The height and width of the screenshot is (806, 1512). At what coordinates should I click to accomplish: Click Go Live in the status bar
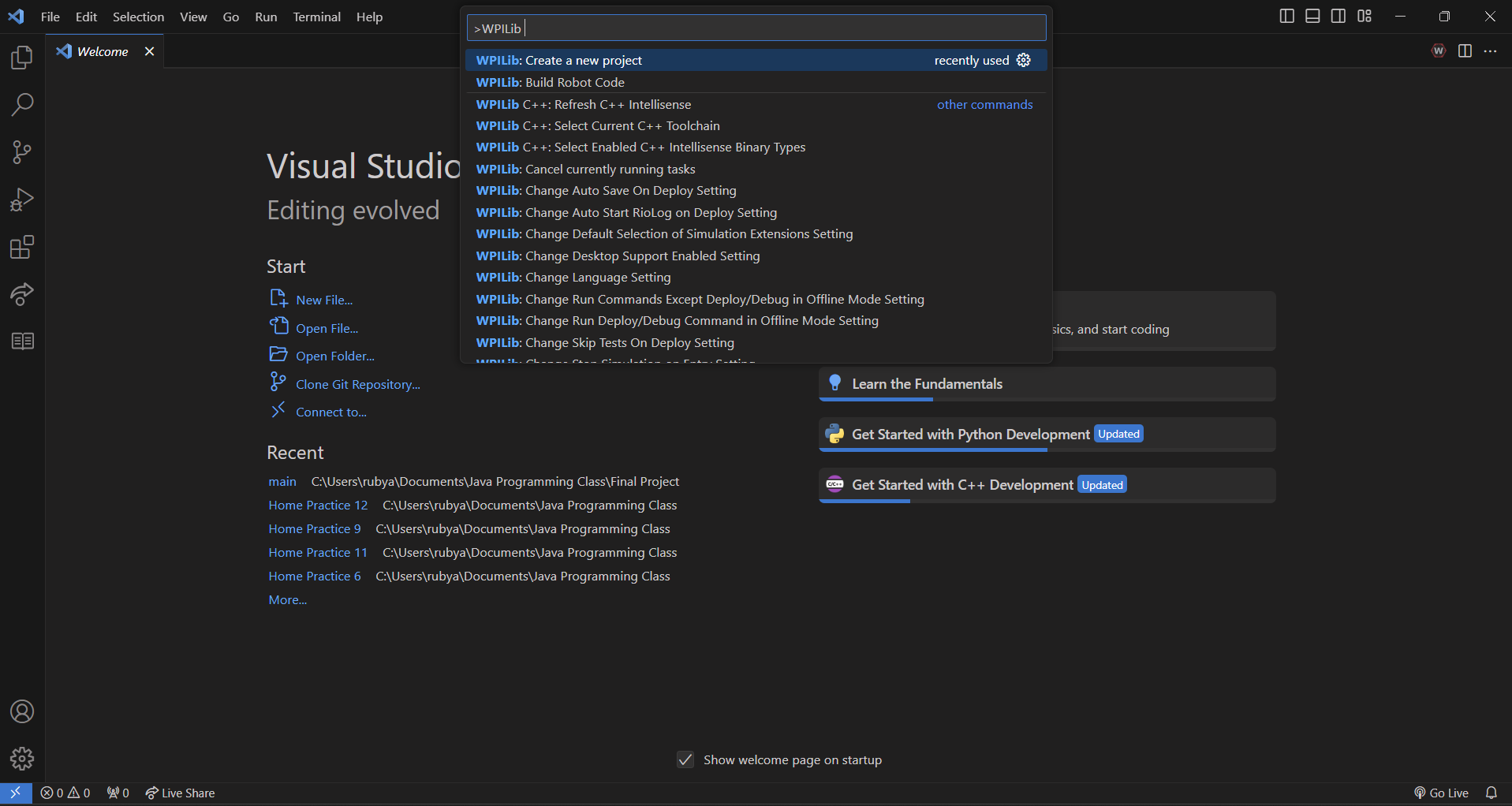tap(1441, 793)
